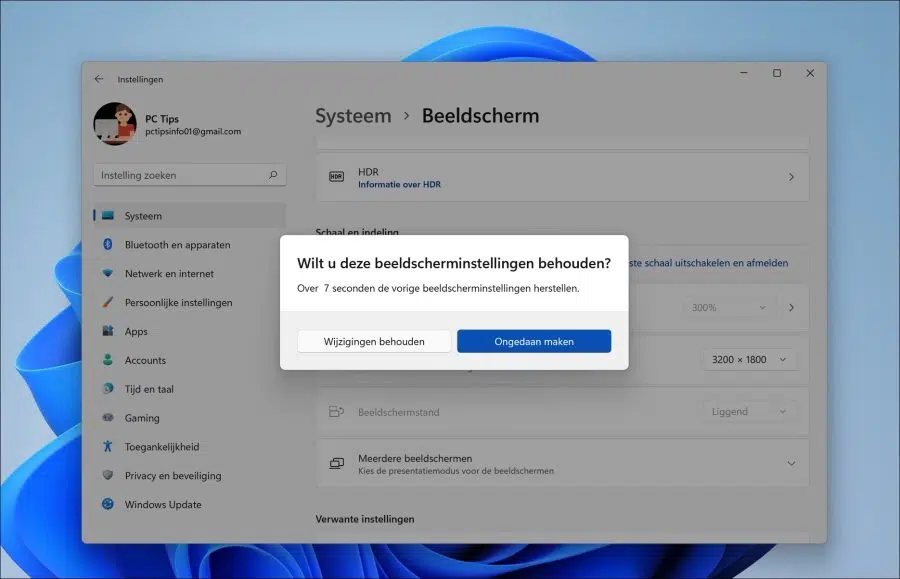Click the pctipsinfo01@gmail.com account text

coord(193,131)
